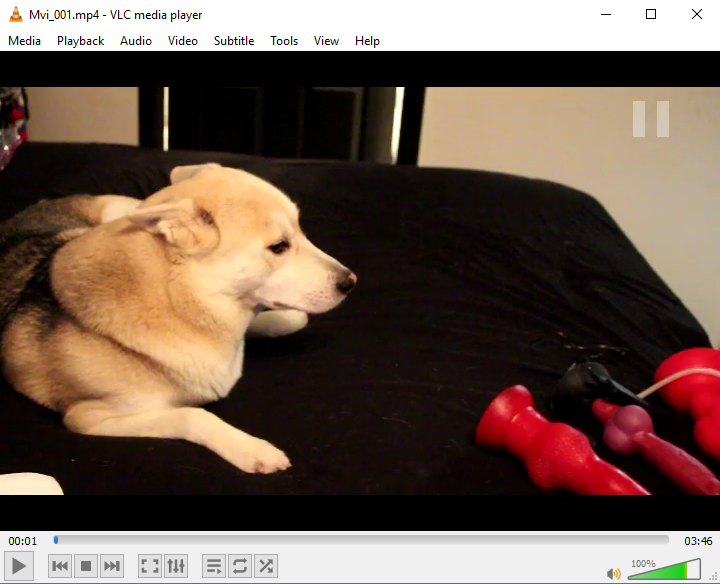Skip to the previous media item
This screenshot has height=584, width=720.
click(x=60, y=566)
